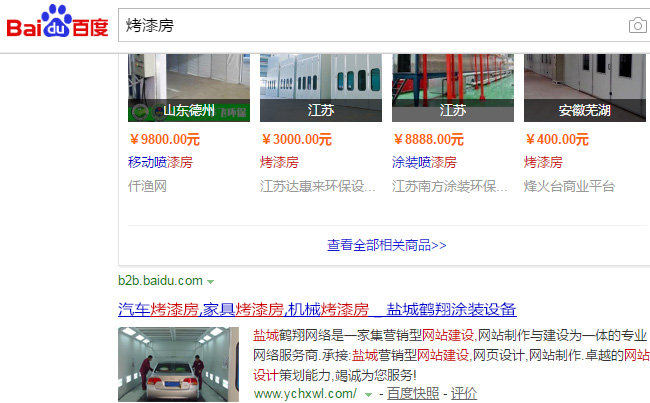Click the search box containing 烤漆房

coord(384,25)
